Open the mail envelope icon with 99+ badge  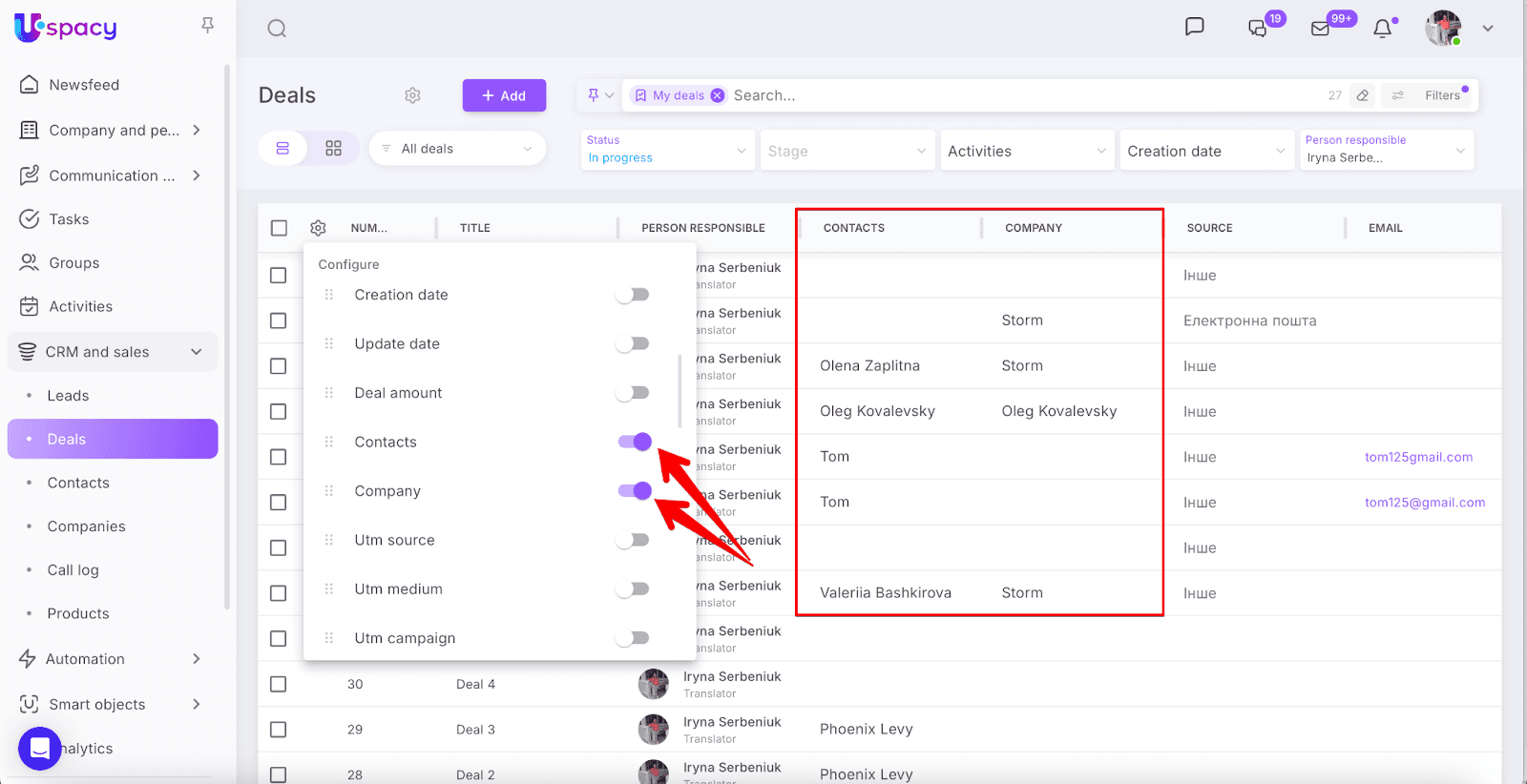1321,29
